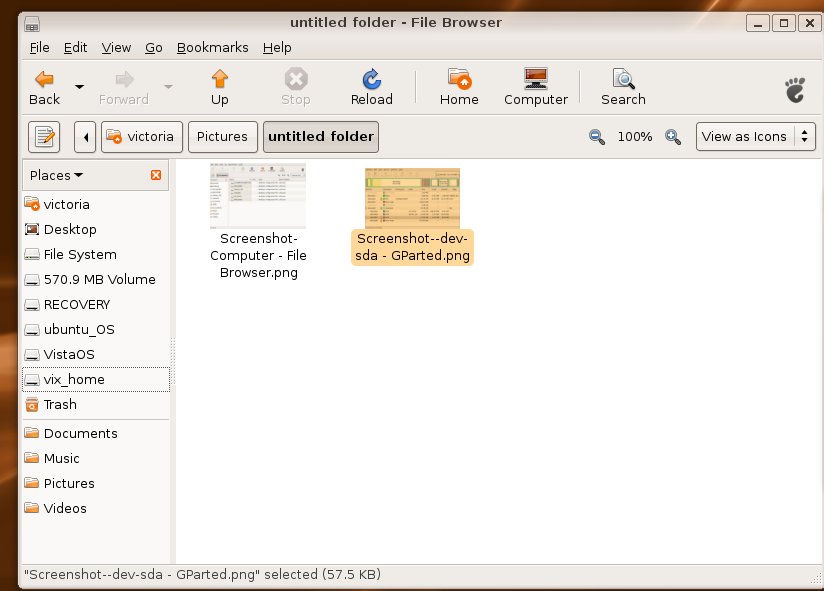
Task: Show earlier path buttons with left arrow
Action: click(x=85, y=137)
